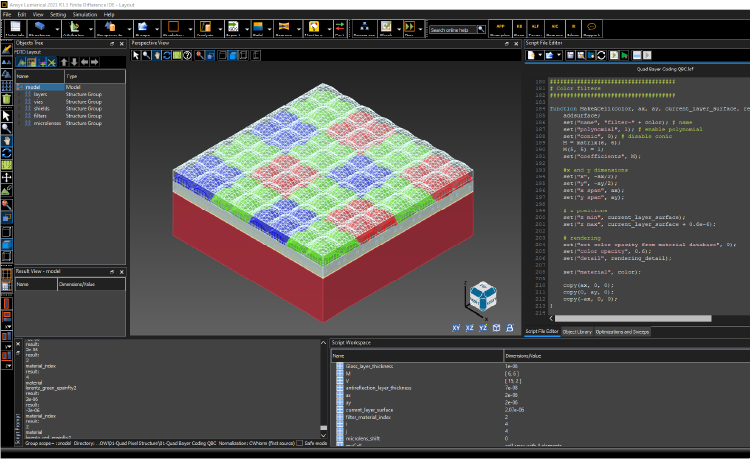This screenshot has height=459, width=750.
Task: Click Zoom tool in Perspective View toolbar
Action: [146, 55]
